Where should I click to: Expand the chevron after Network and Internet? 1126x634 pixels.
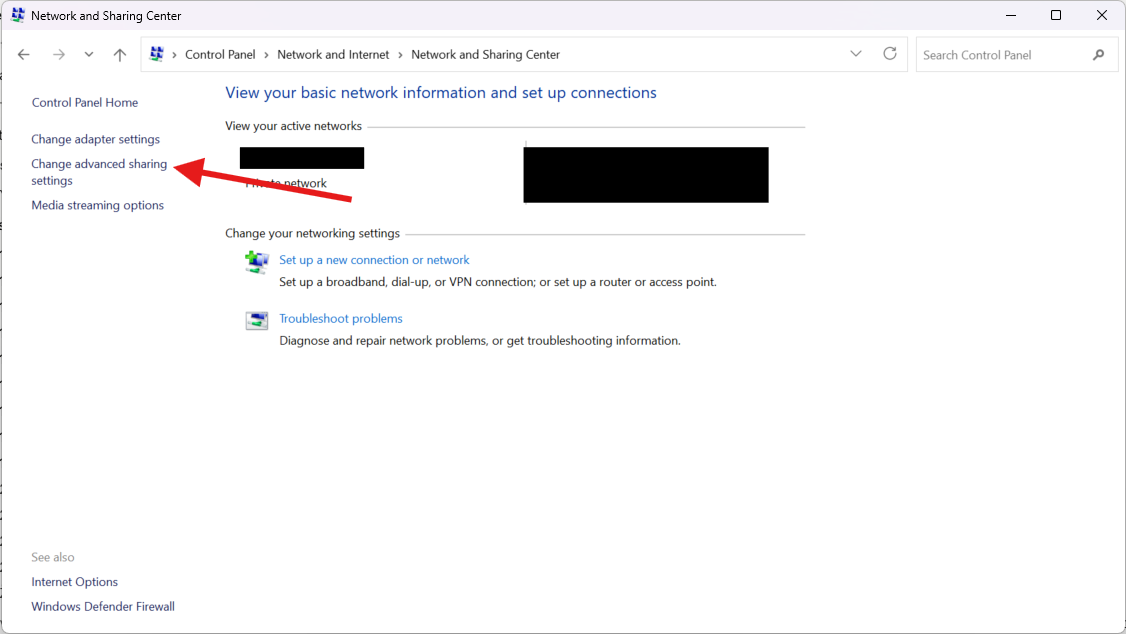point(400,55)
